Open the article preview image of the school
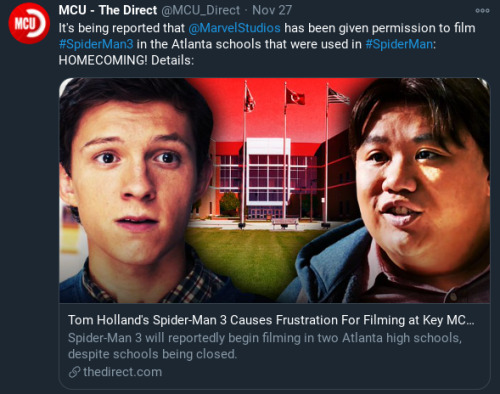This screenshot has height=394, width=500. [x=274, y=190]
